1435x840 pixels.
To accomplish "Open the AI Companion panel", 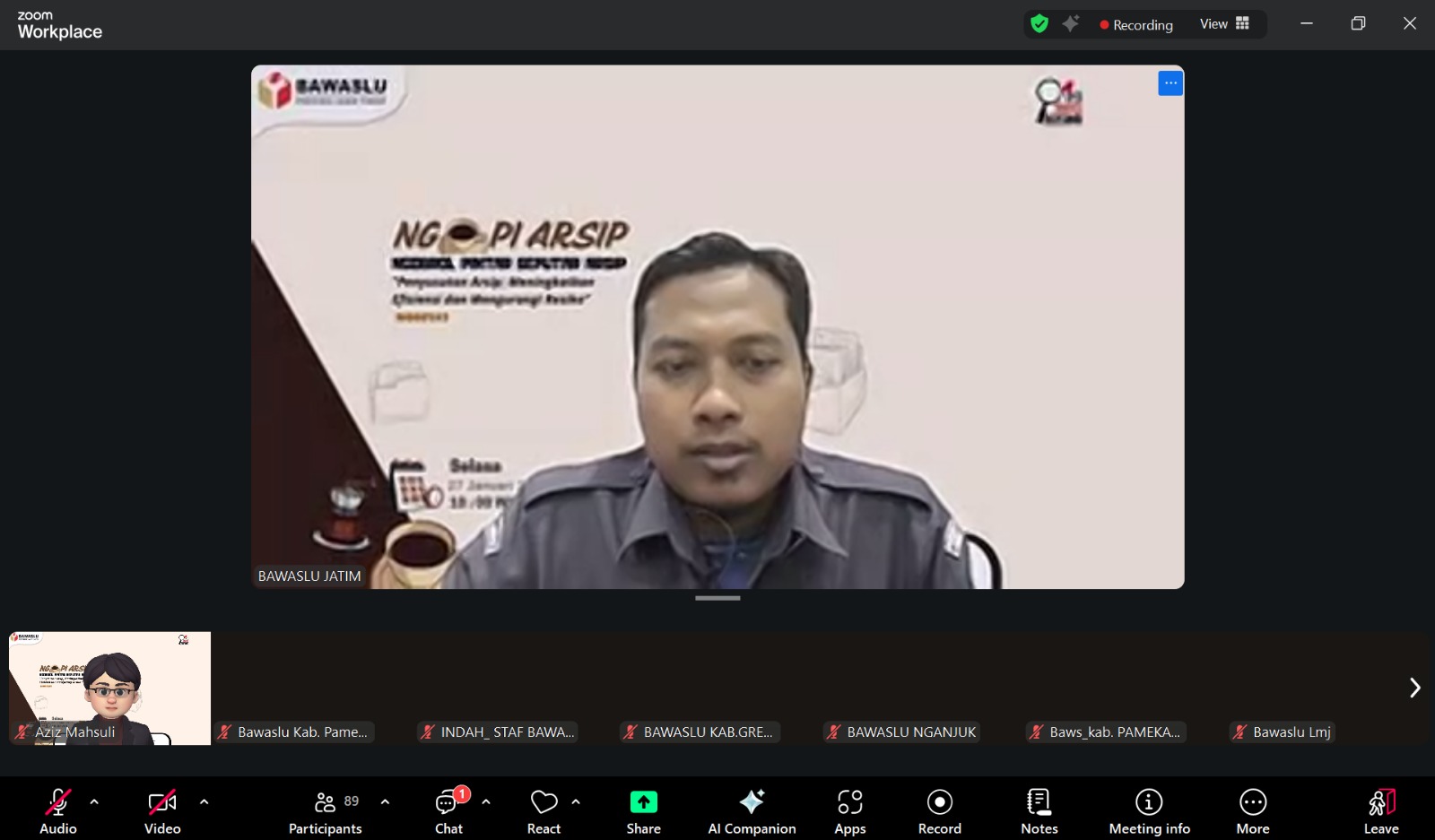I will [x=752, y=810].
